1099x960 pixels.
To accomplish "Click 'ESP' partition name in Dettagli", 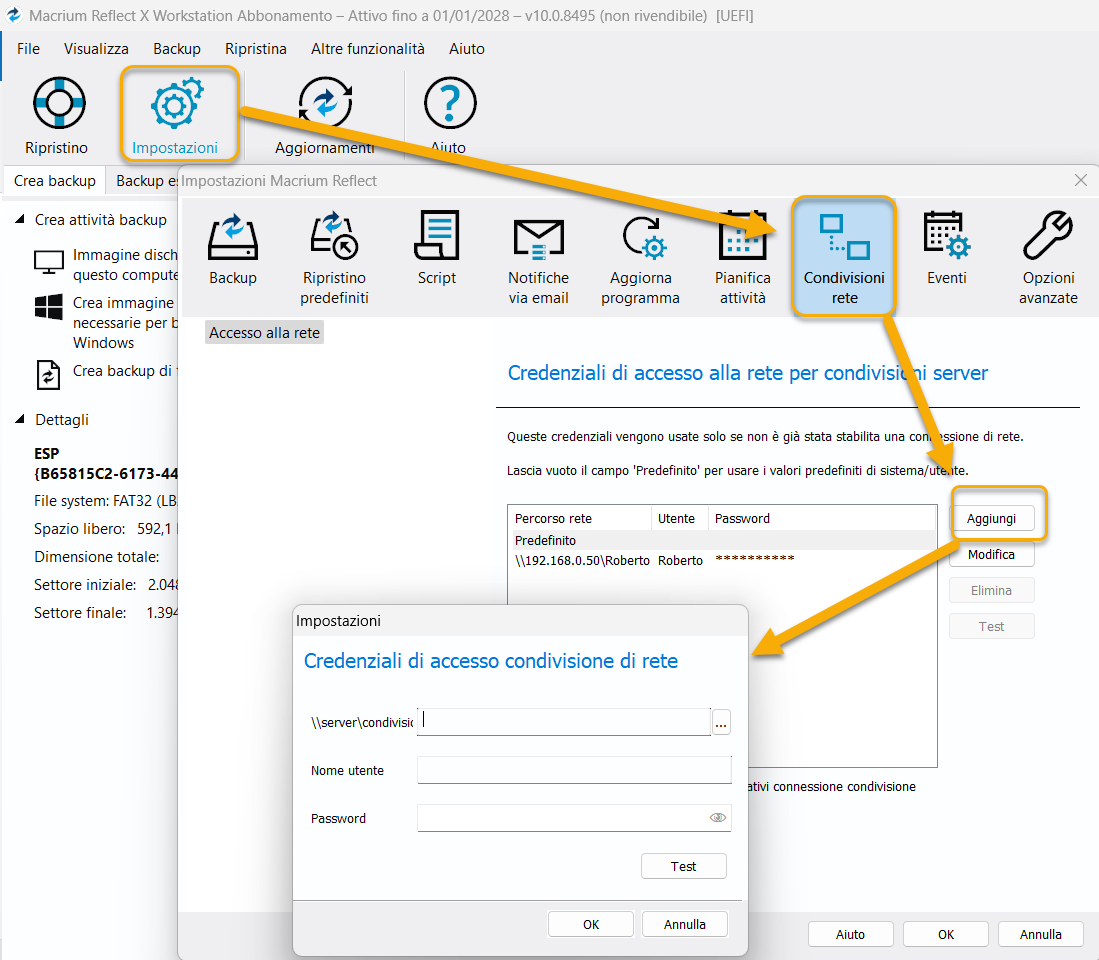I will coord(46,453).
